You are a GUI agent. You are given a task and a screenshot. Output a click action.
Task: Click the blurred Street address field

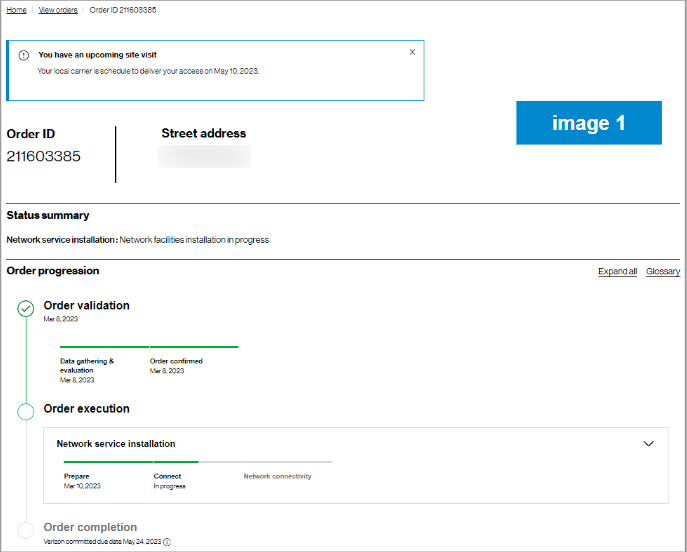[205, 156]
